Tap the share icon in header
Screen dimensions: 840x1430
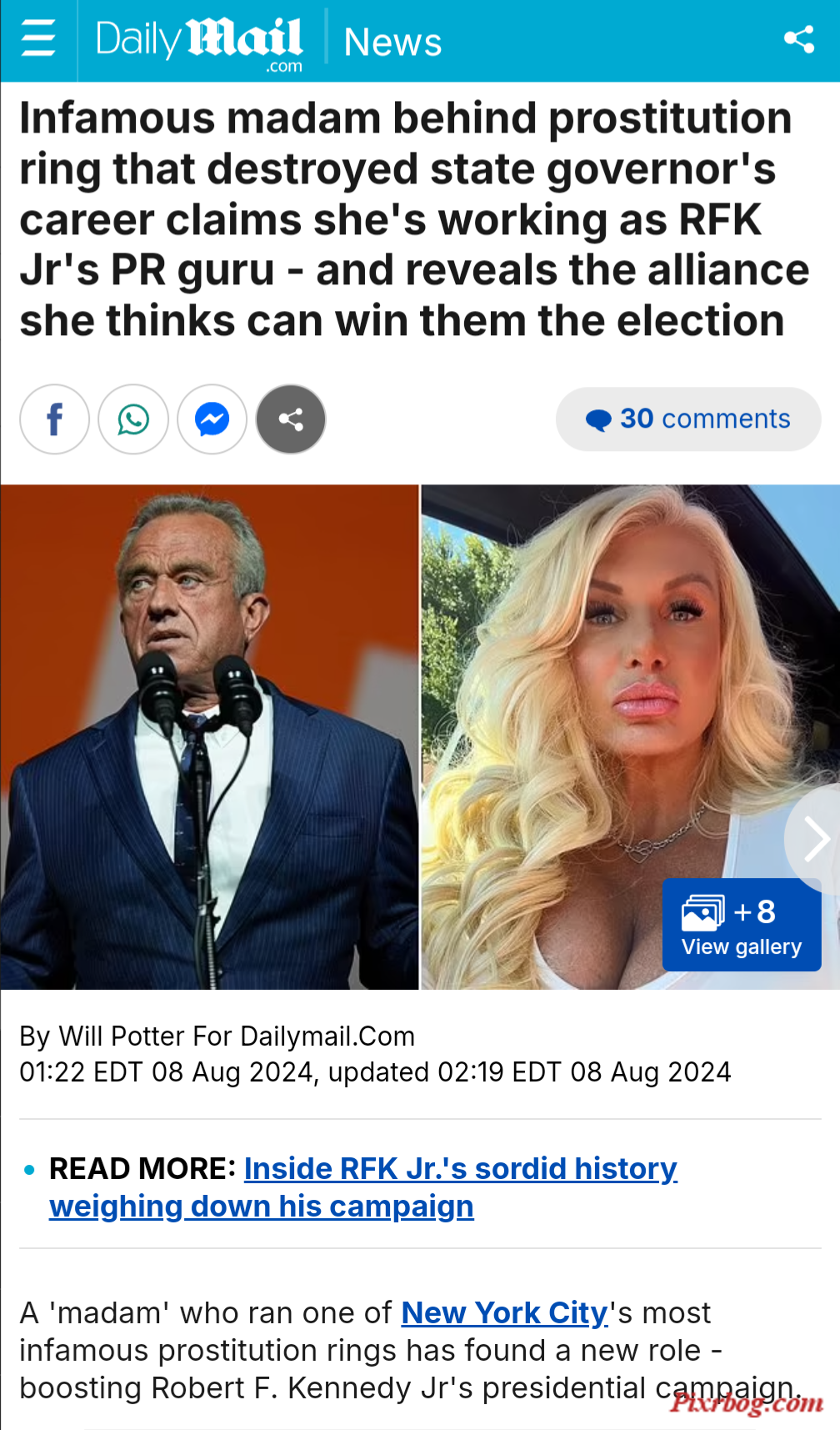click(798, 39)
